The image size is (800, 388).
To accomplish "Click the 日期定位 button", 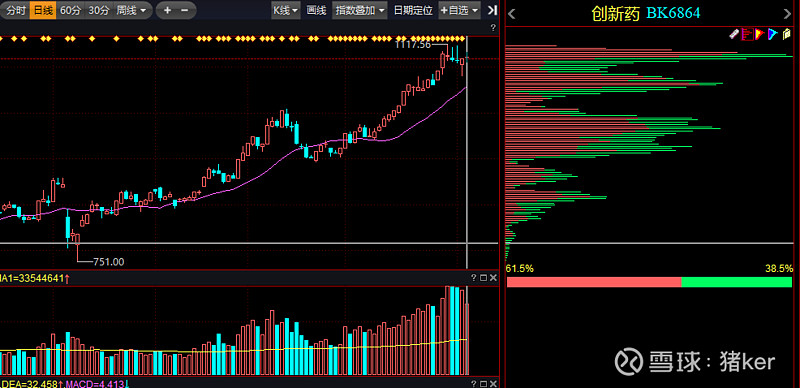I will coord(413,10).
